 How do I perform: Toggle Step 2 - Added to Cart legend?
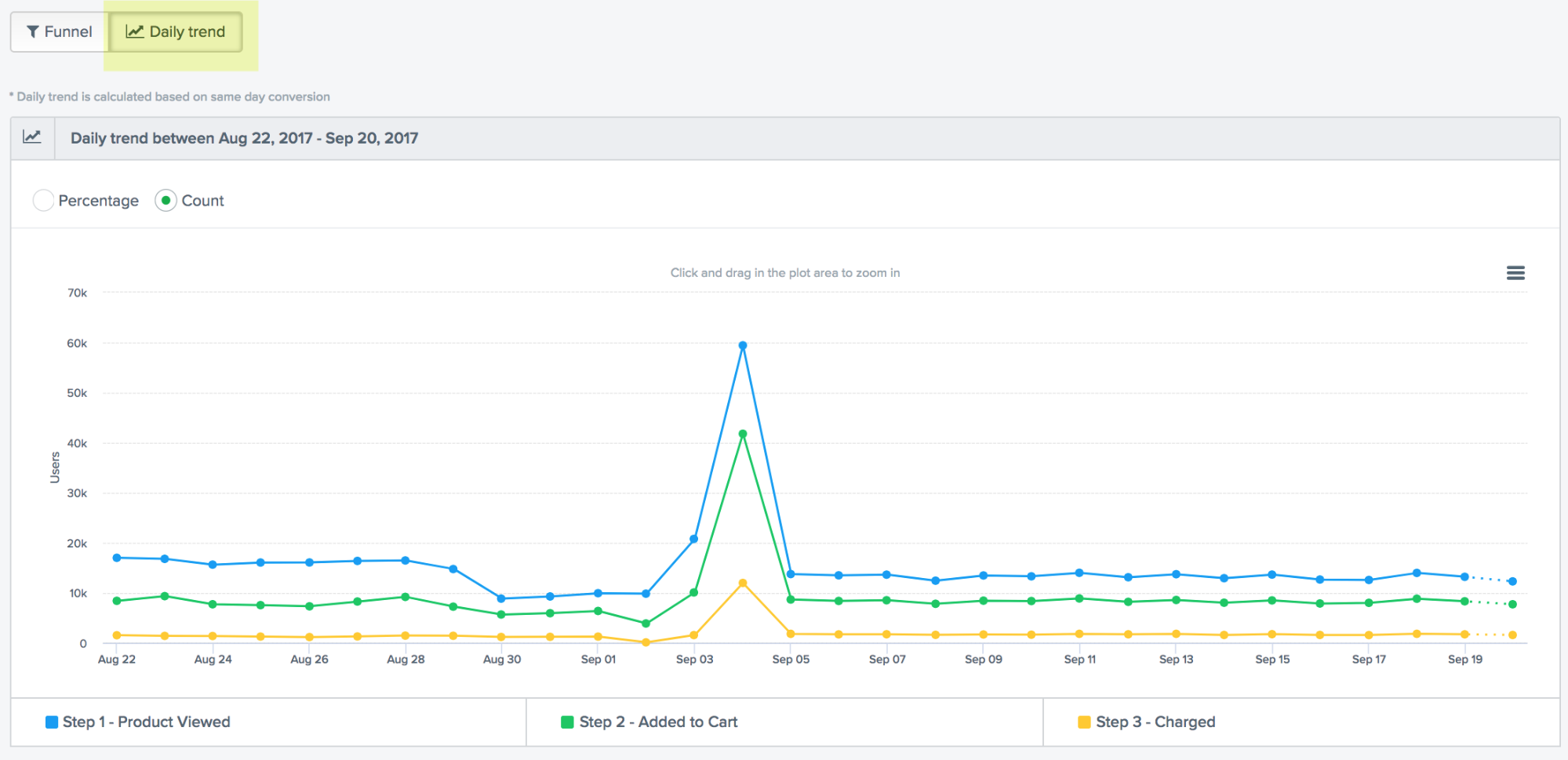click(650, 722)
